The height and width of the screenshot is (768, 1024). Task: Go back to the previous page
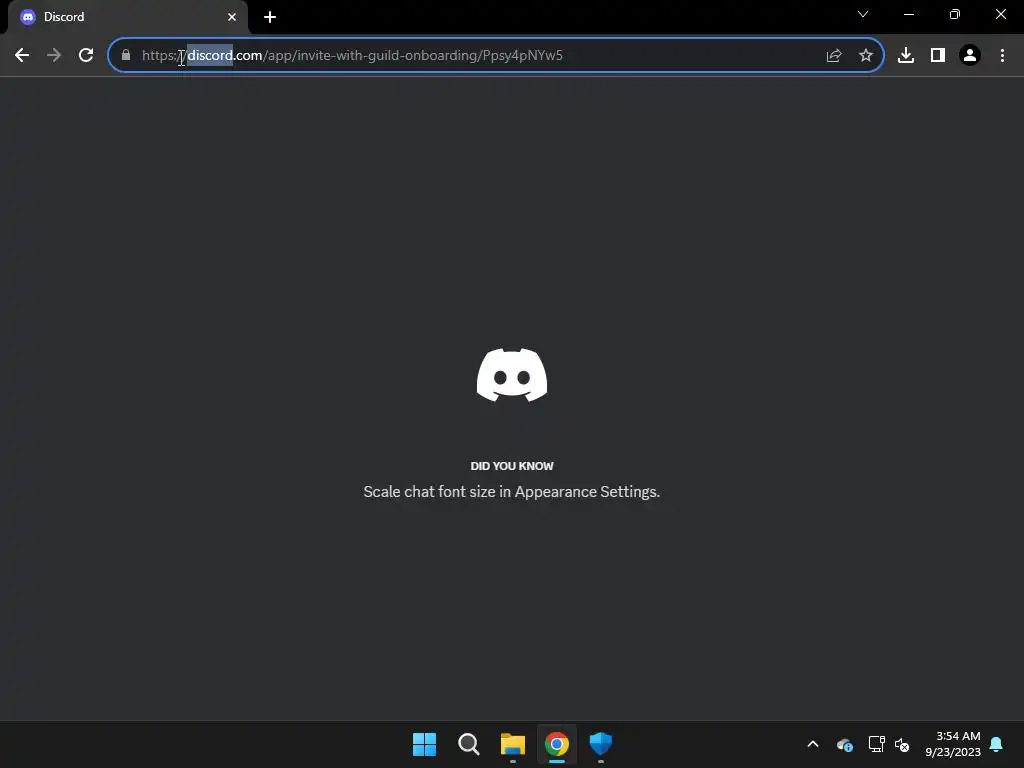coord(22,56)
